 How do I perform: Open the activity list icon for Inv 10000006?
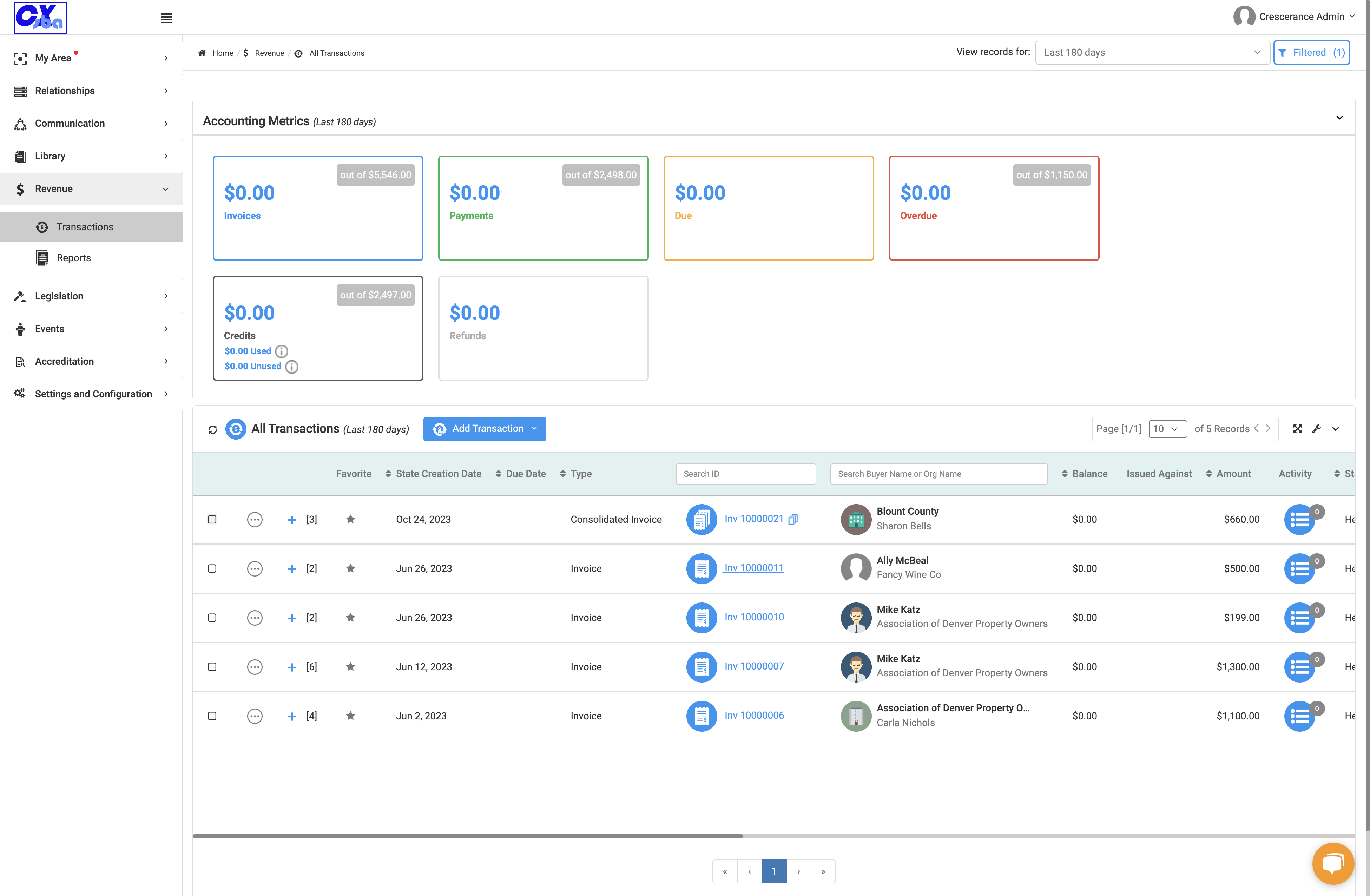pyautogui.click(x=1300, y=717)
